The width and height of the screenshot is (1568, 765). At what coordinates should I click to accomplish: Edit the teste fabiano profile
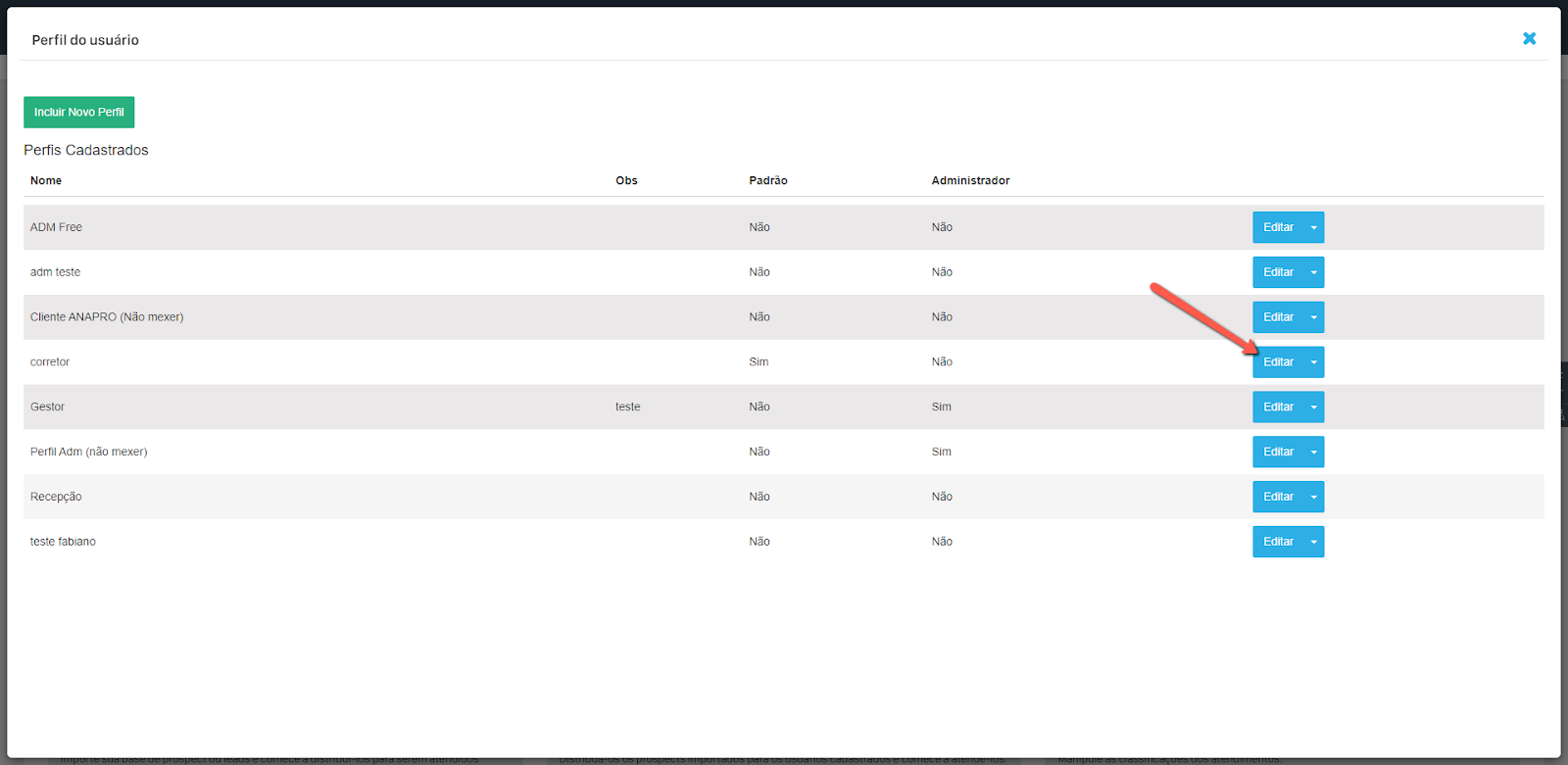[1278, 542]
